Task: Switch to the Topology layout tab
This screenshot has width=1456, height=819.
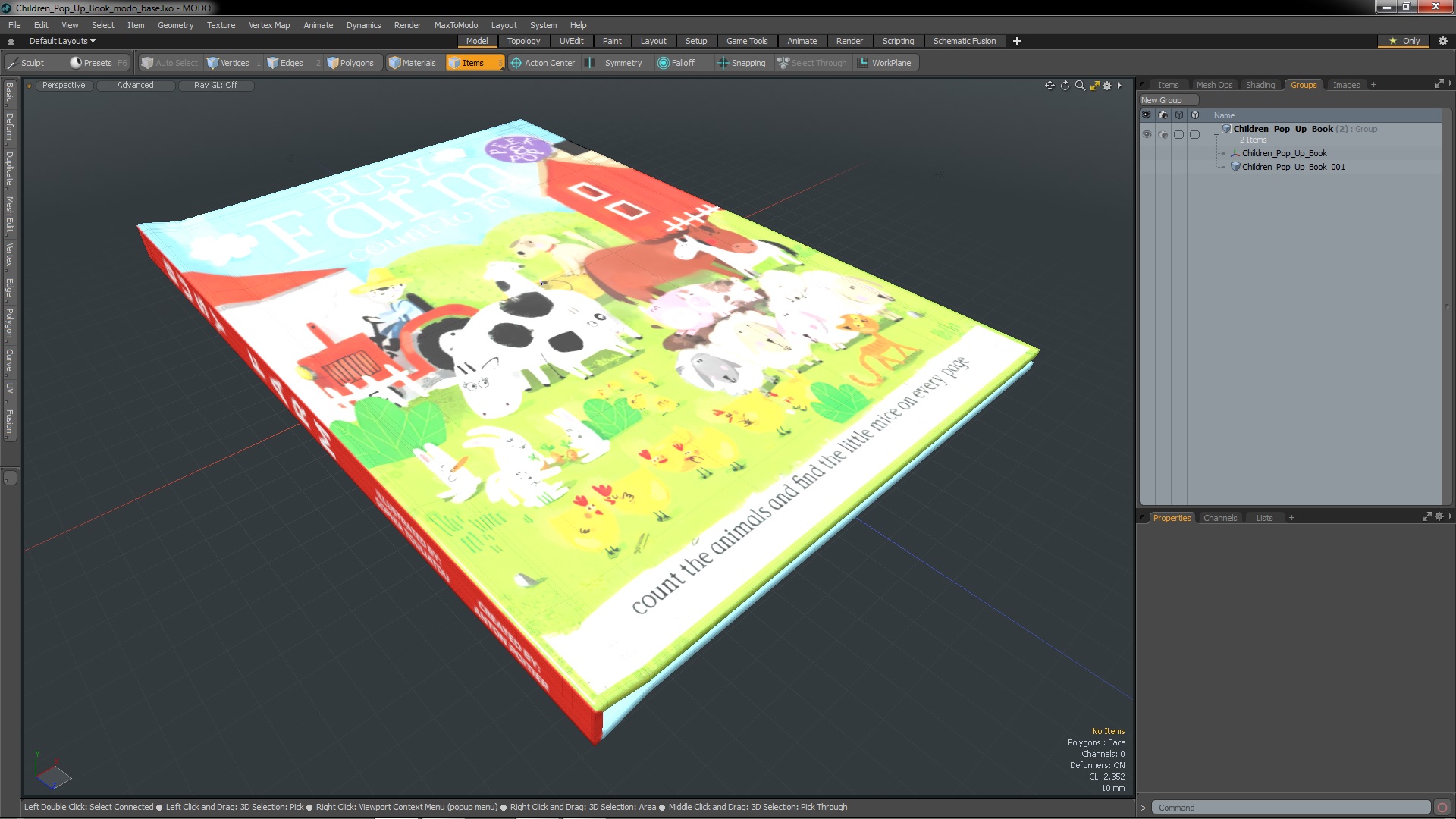Action: (523, 41)
